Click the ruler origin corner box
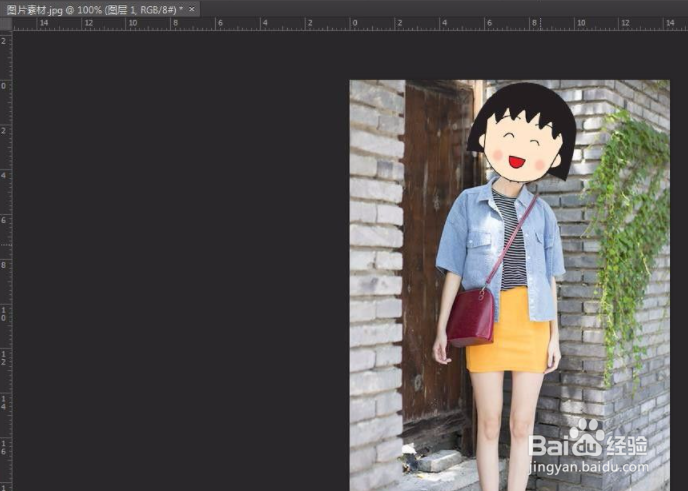688x491 pixels. 6,24
